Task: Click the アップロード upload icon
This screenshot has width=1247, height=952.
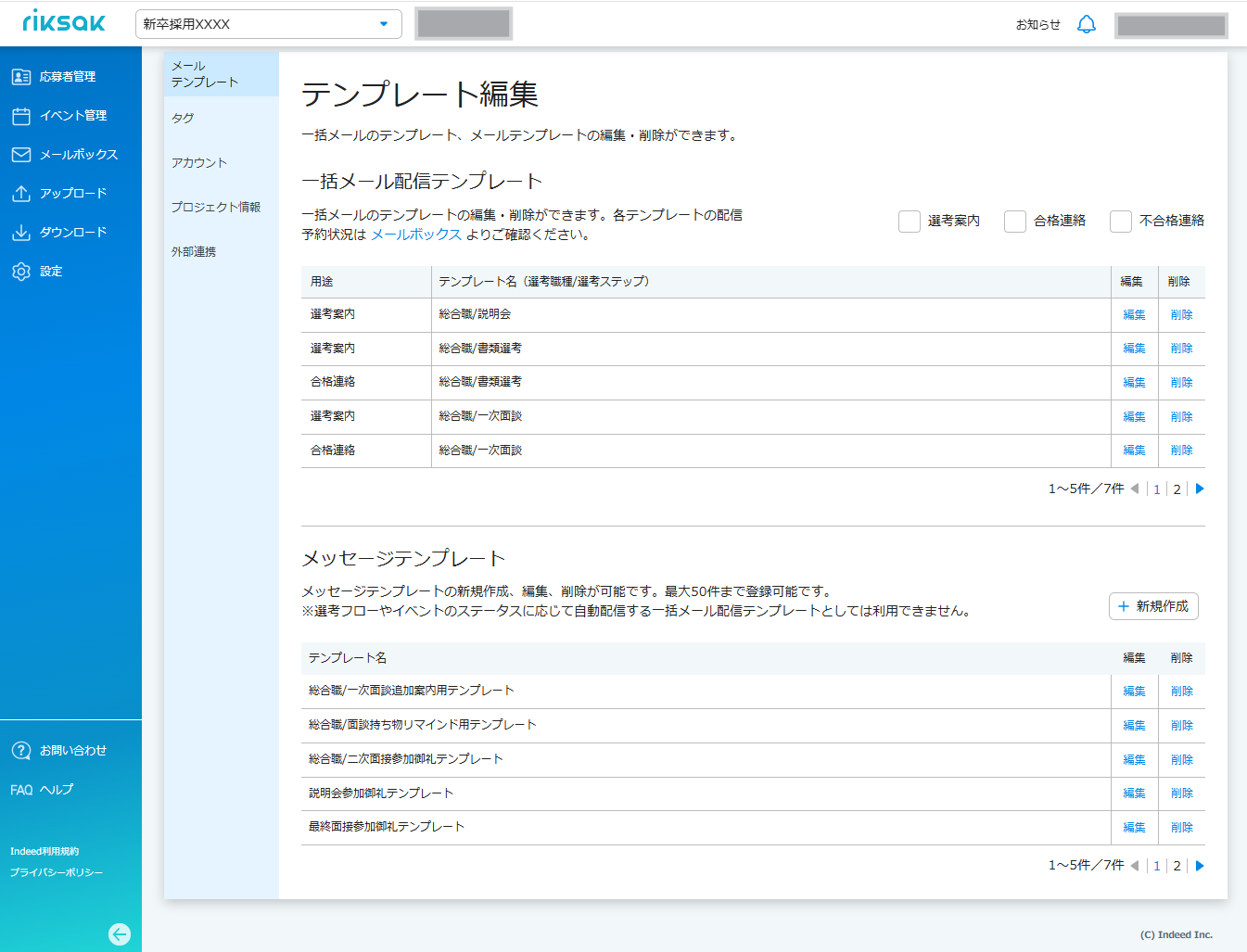Action: (x=21, y=194)
